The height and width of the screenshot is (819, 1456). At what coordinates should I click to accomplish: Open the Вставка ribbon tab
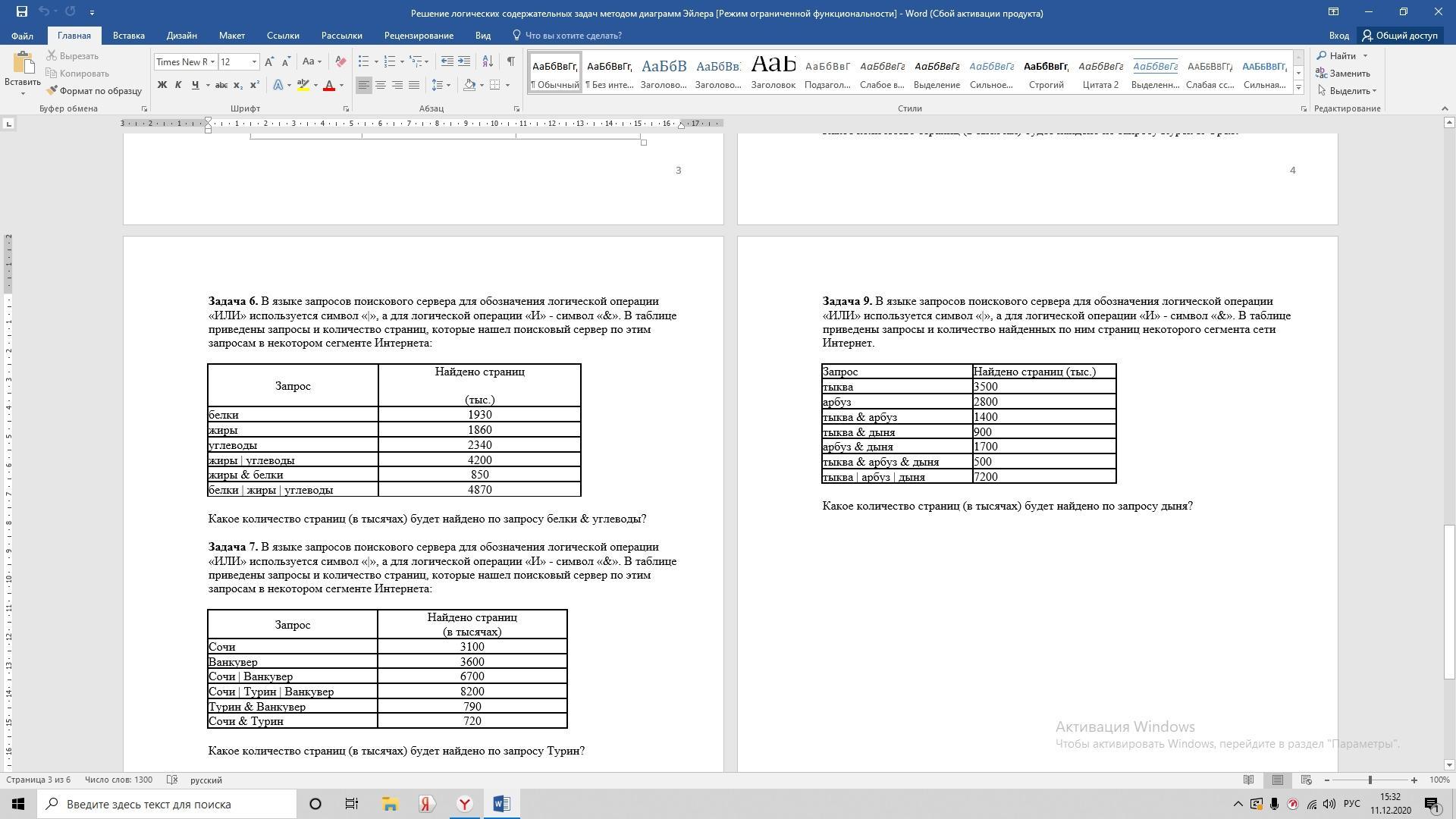128,36
